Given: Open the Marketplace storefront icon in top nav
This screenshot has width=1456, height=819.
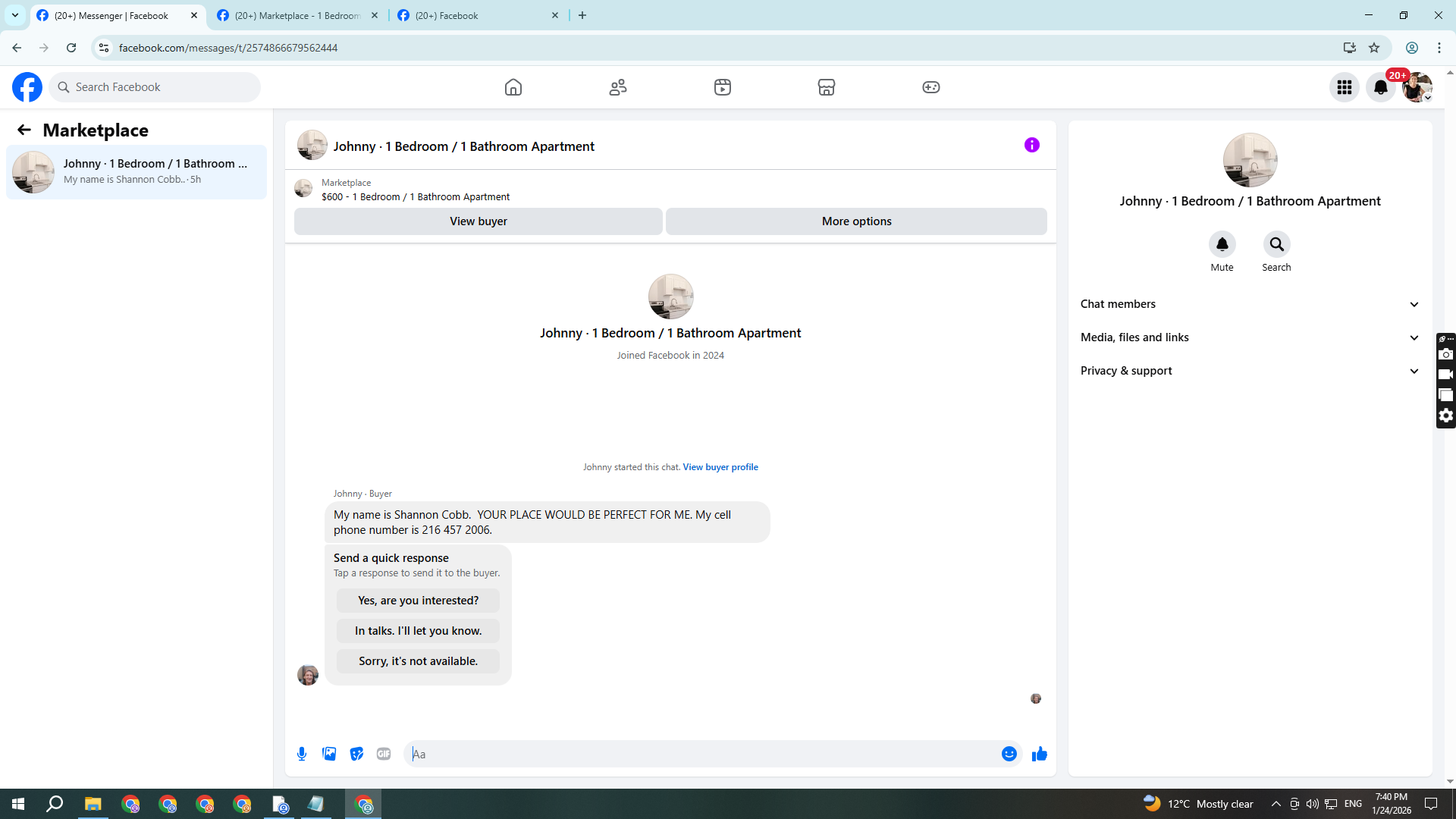Looking at the screenshot, I should pyautogui.click(x=827, y=87).
